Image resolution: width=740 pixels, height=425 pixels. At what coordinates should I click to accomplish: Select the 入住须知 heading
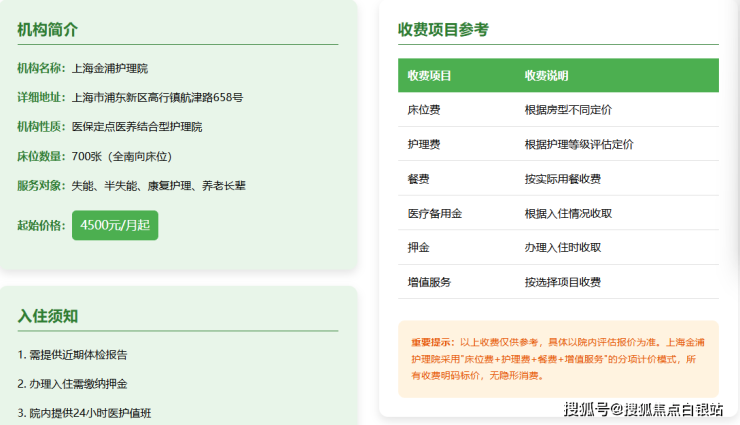click(x=48, y=316)
